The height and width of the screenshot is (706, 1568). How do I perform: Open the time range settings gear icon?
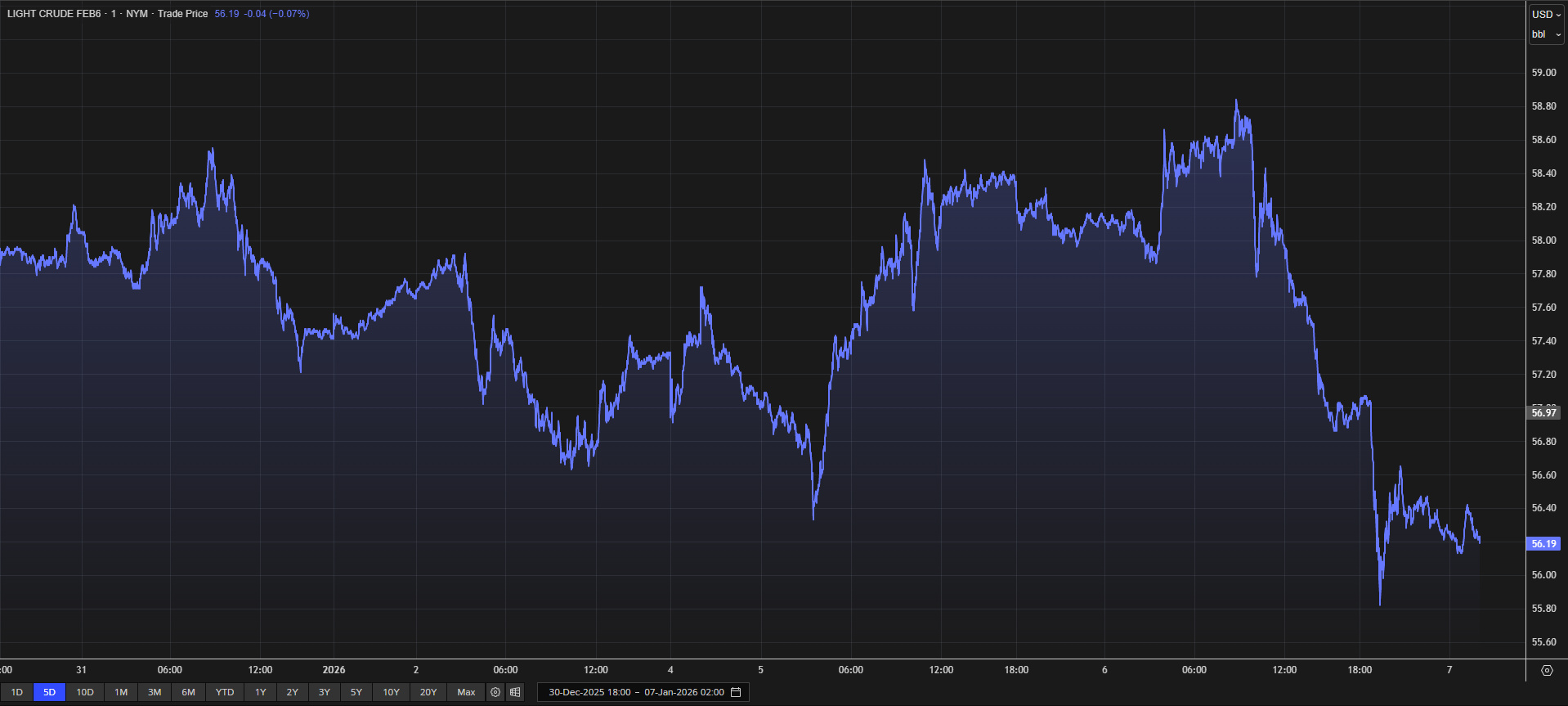coord(495,692)
